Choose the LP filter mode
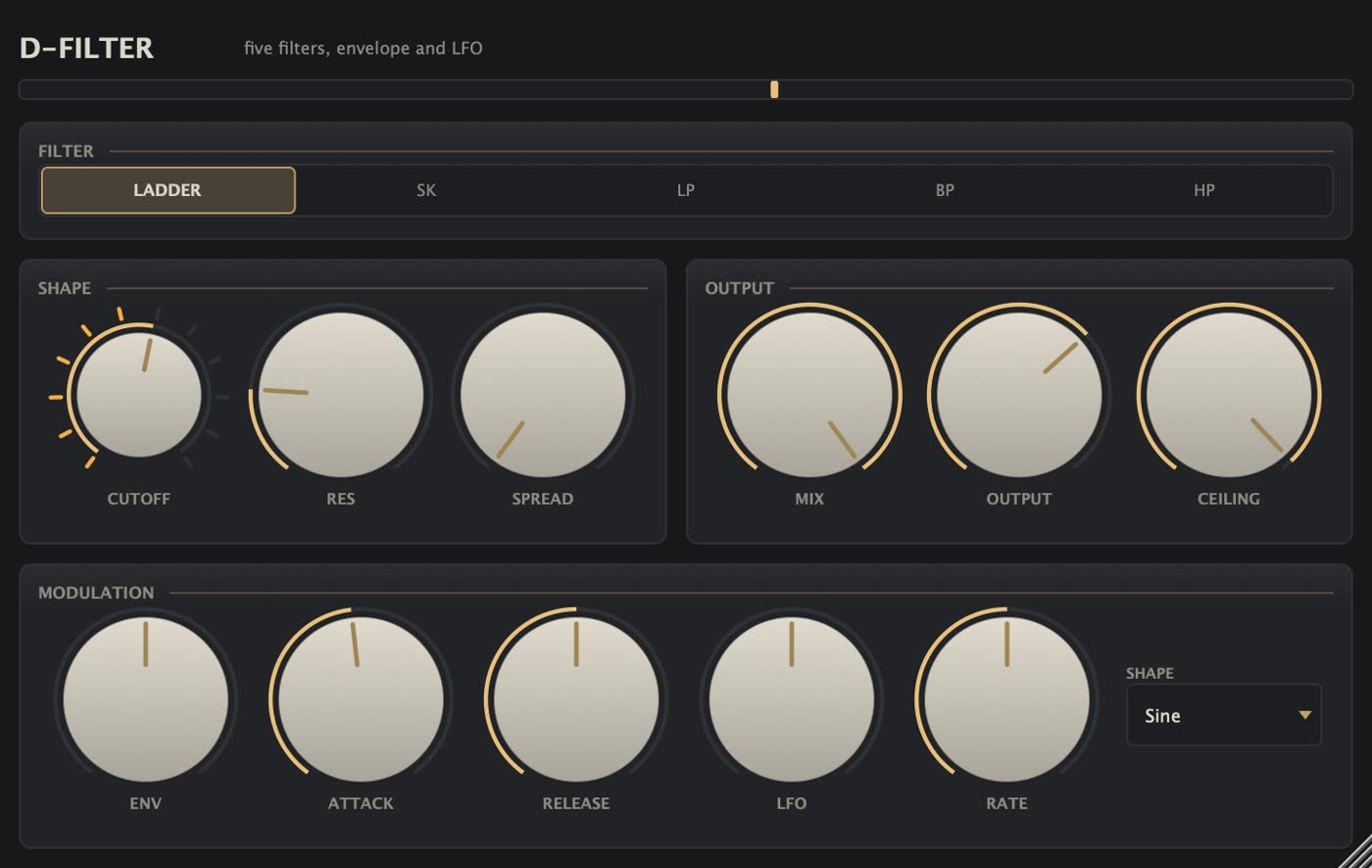The height and width of the screenshot is (868, 1372). pyautogui.click(x=686, y=190)
